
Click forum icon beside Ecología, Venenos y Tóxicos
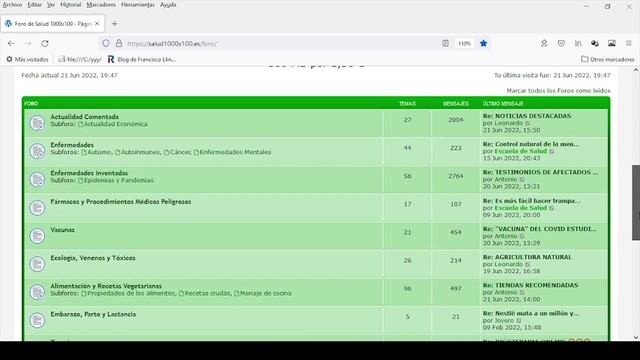37,264
